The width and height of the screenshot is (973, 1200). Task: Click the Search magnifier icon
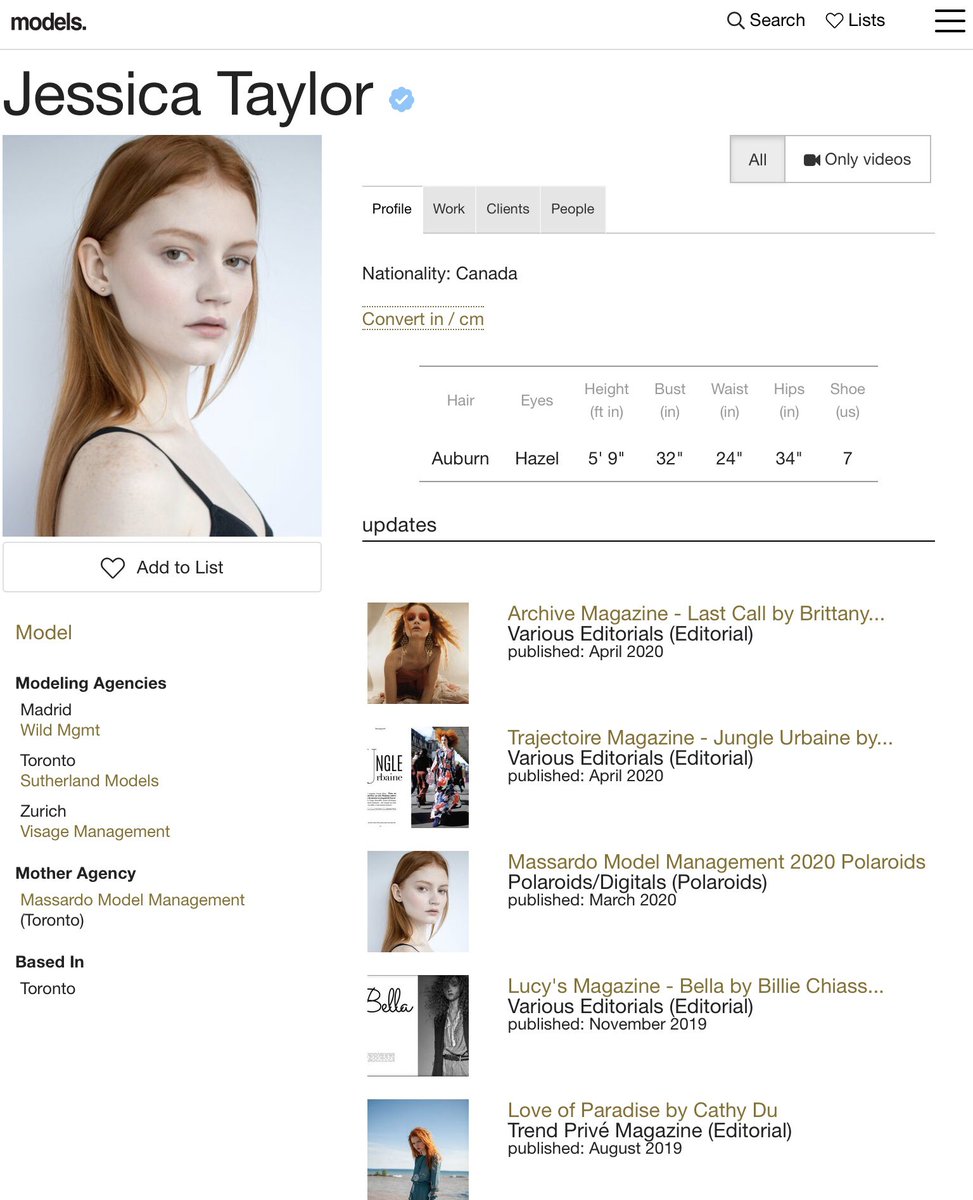pos(735,21)
